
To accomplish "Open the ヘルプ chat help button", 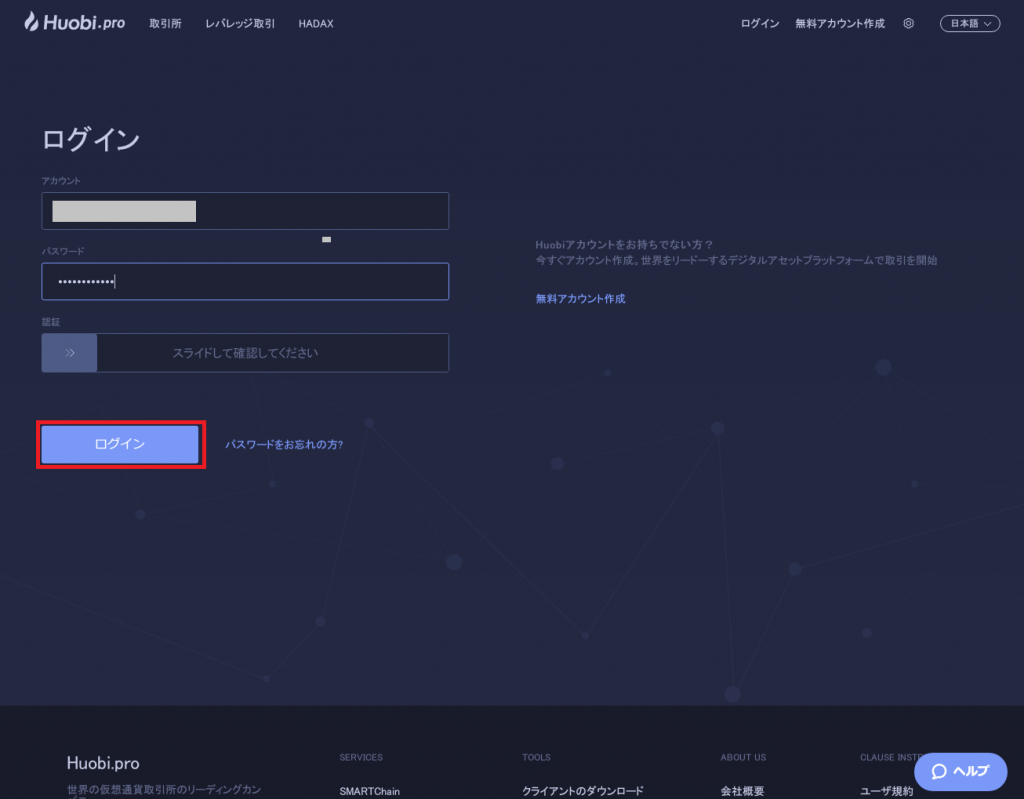I will [960, 772].
